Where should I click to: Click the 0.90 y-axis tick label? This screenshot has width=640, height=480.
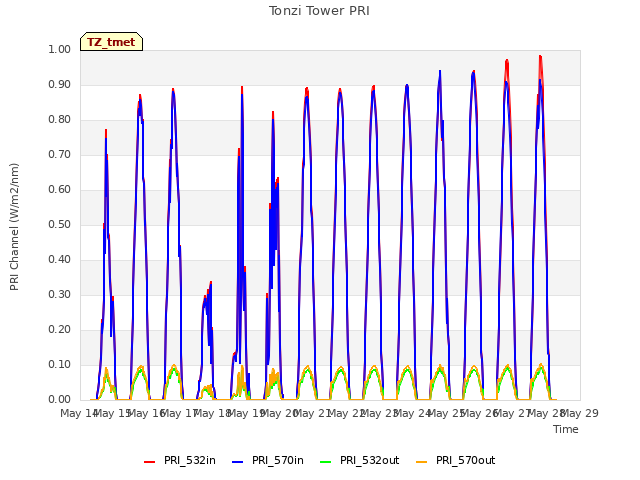coord(60,84)
